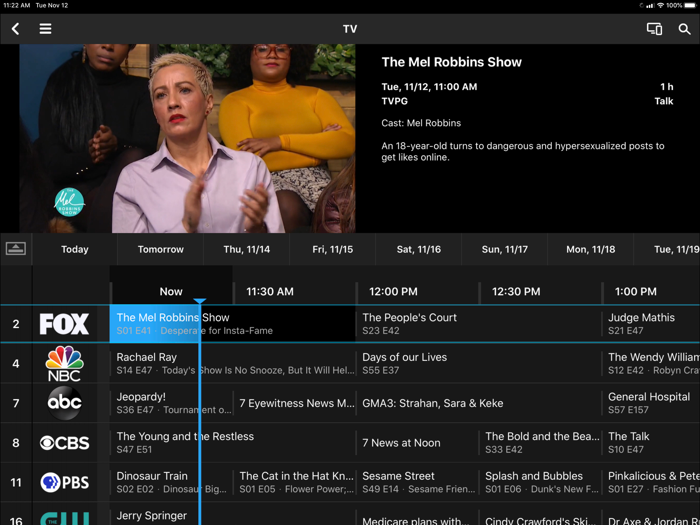700x525 pixels.
Task: Select the 1:00 PM time header
Action: coord(635,292)
